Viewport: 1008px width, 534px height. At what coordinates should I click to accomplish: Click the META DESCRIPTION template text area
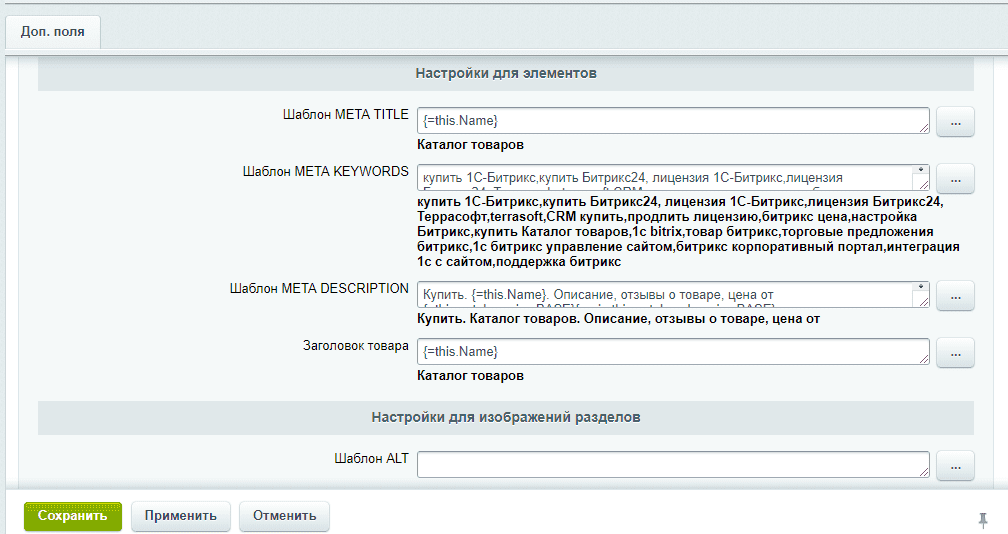673,294
